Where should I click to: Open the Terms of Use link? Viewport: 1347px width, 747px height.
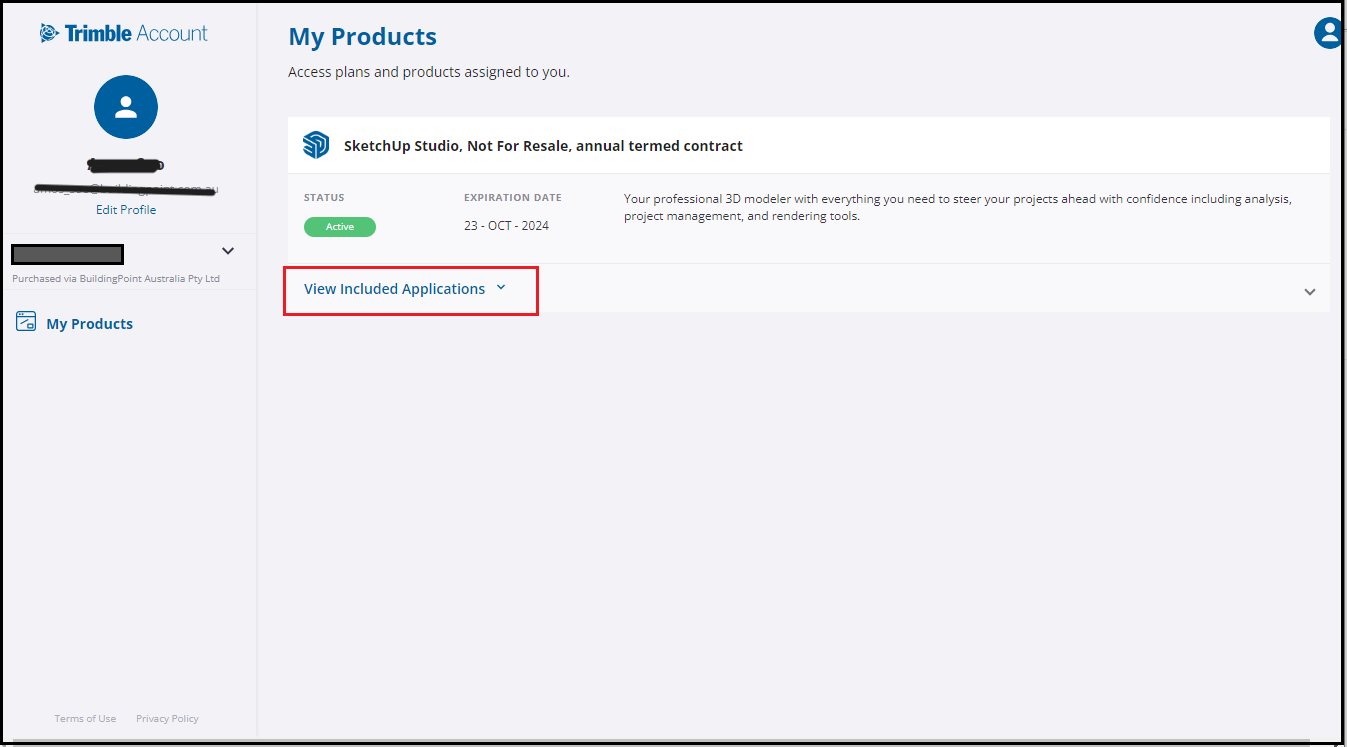(85, 718)
